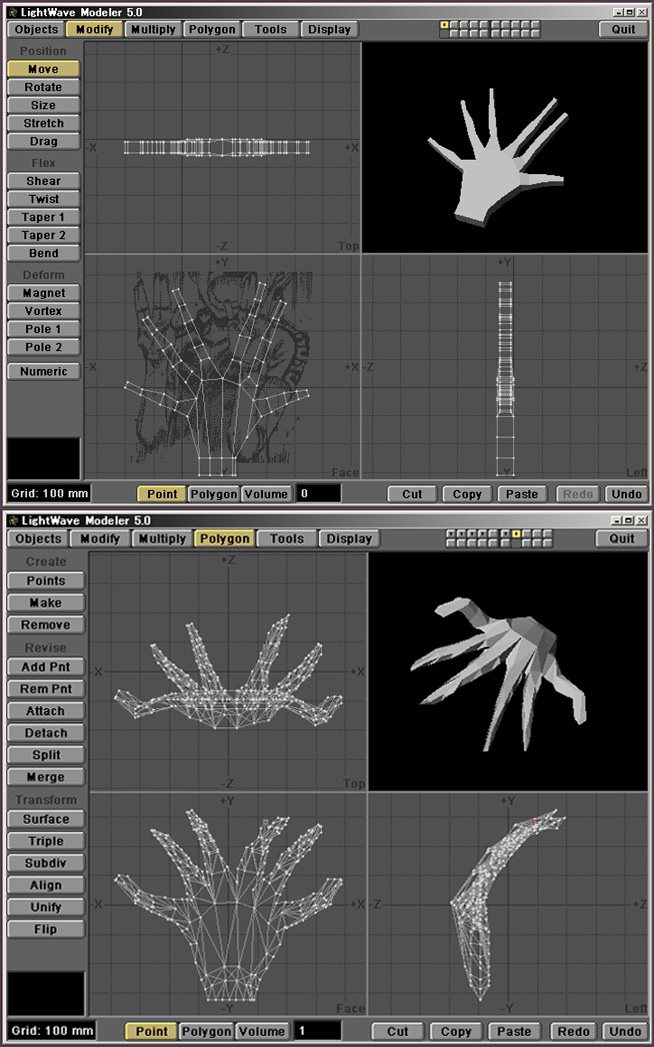Choose the Stretch tool

44,123
